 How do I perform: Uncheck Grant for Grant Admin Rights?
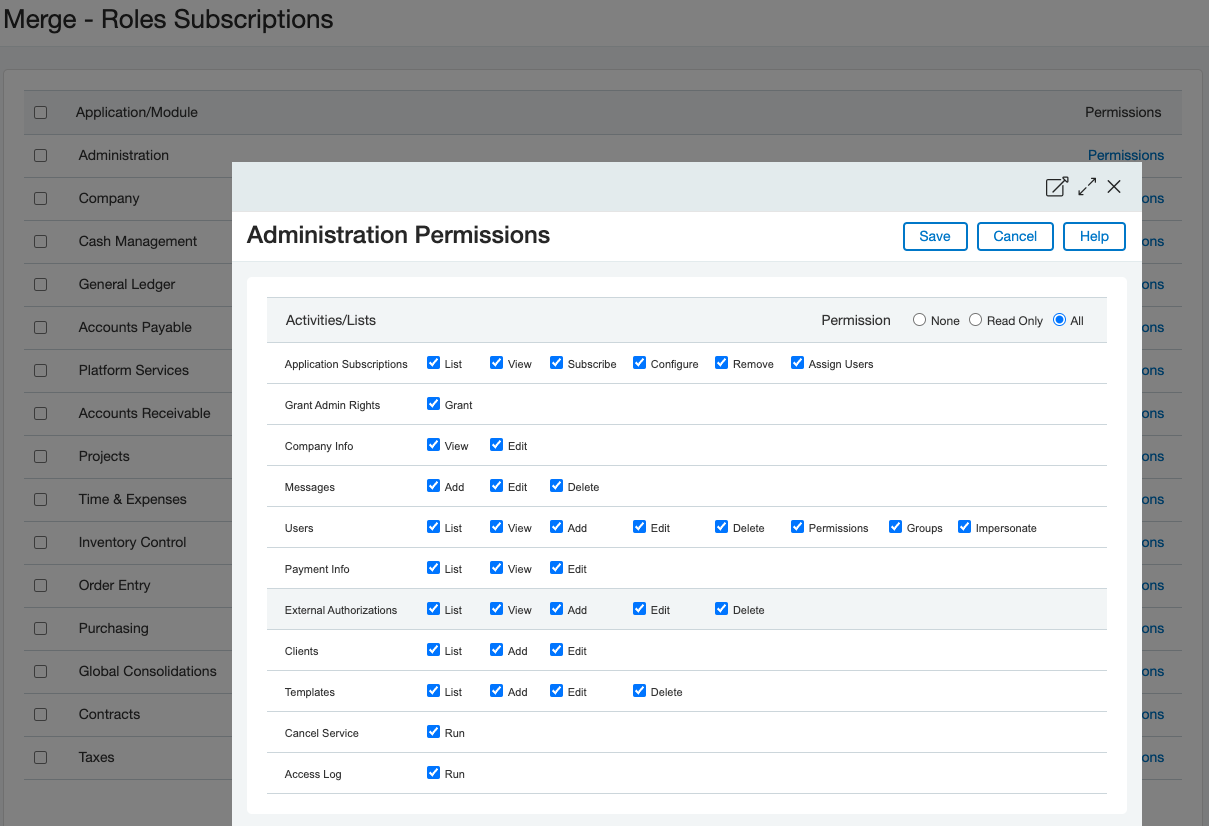click(433, 404)
